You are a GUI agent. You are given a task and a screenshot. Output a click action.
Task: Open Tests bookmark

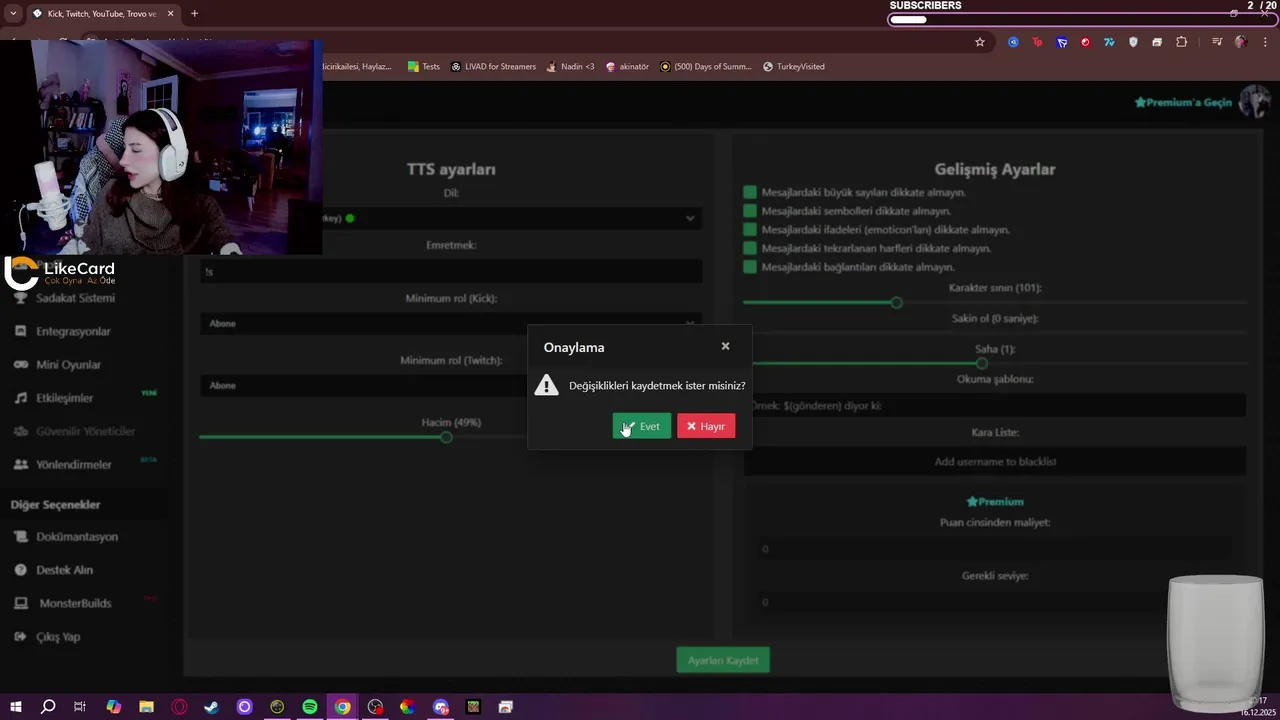(x=423, y=67)
